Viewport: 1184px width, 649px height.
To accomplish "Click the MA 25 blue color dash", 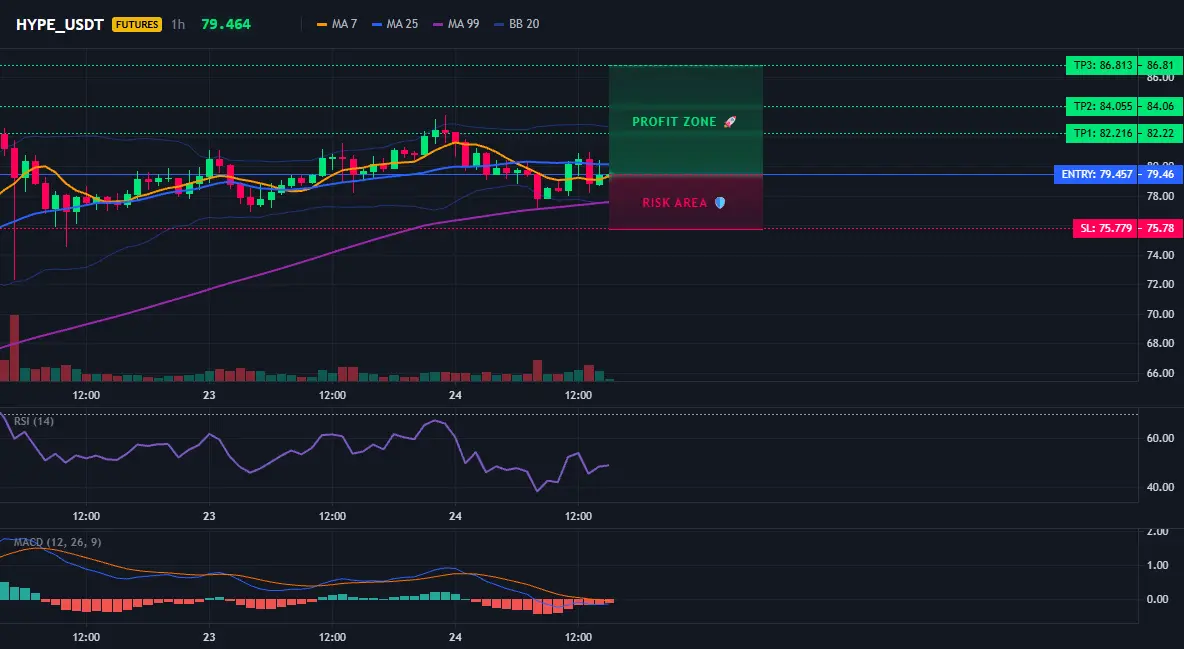I will [377, 24].
